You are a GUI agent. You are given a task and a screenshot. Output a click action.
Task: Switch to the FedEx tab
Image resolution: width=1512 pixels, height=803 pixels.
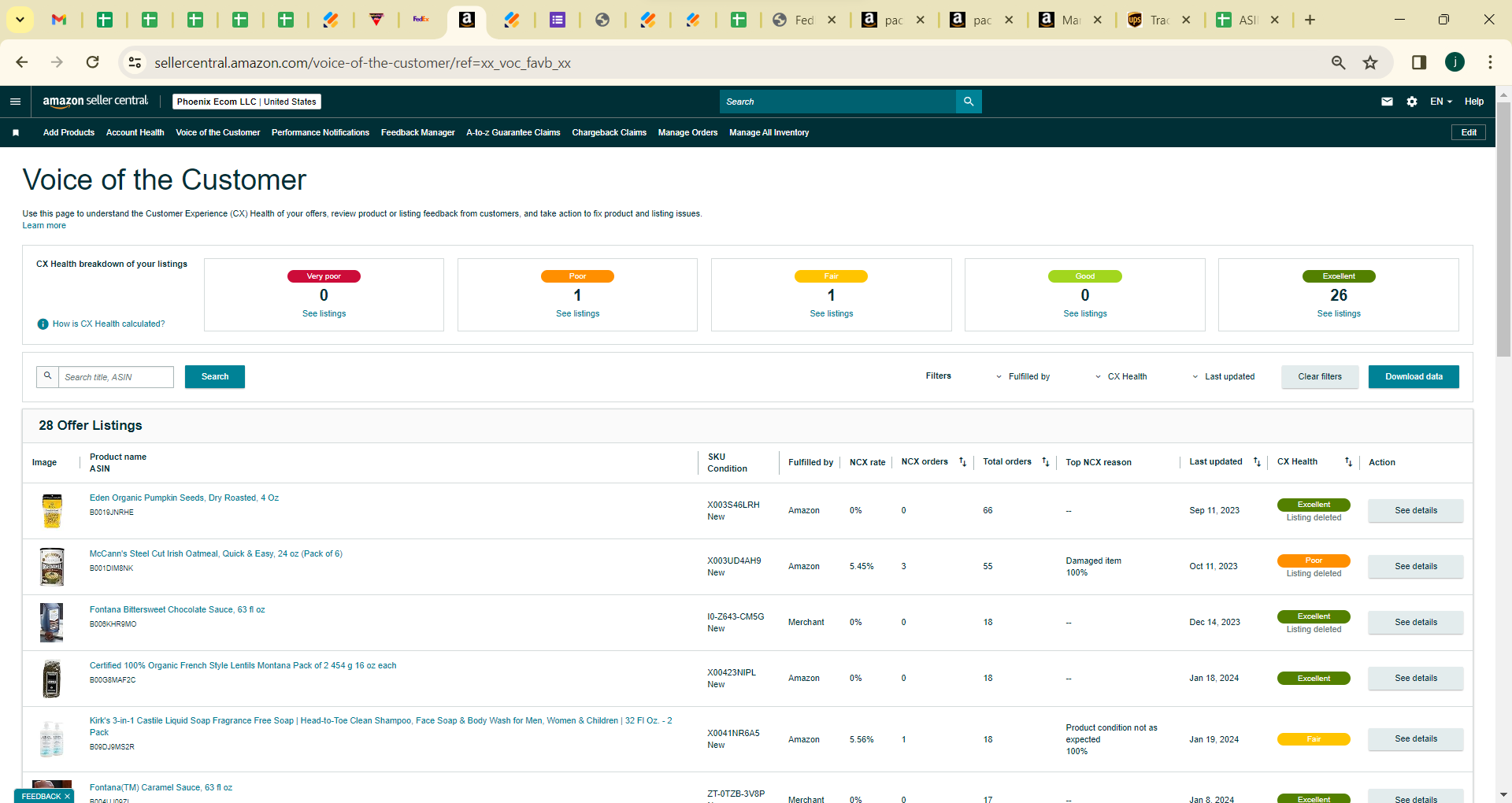(x=421, y=20)
